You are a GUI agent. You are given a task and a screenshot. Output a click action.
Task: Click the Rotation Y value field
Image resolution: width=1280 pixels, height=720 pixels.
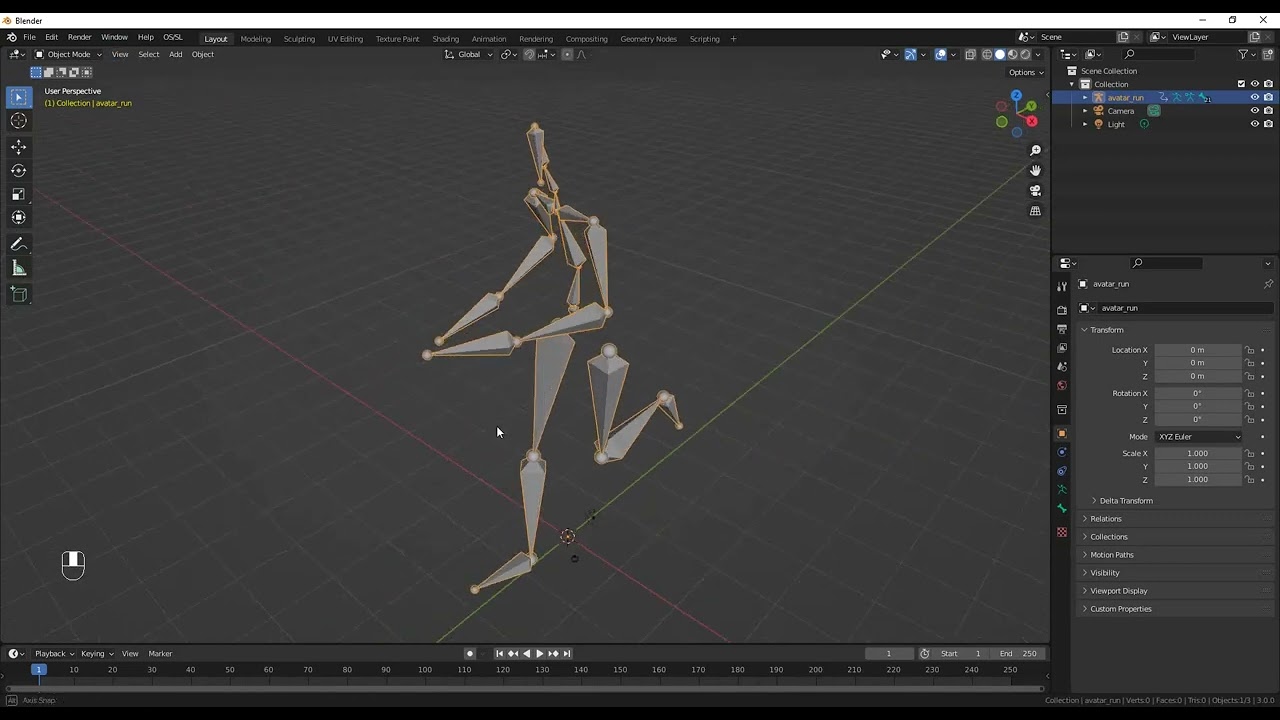1198,407
